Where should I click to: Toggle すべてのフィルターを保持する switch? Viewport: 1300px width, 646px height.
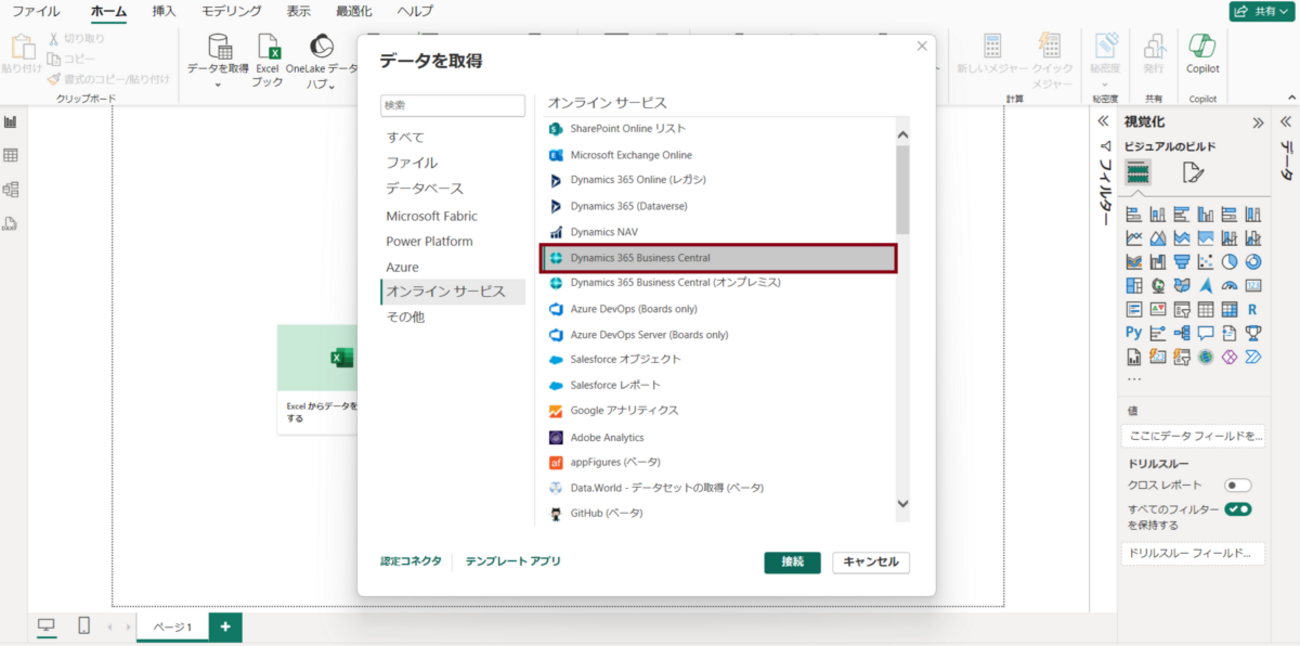pyautogui.click(x=1238, y=509)
